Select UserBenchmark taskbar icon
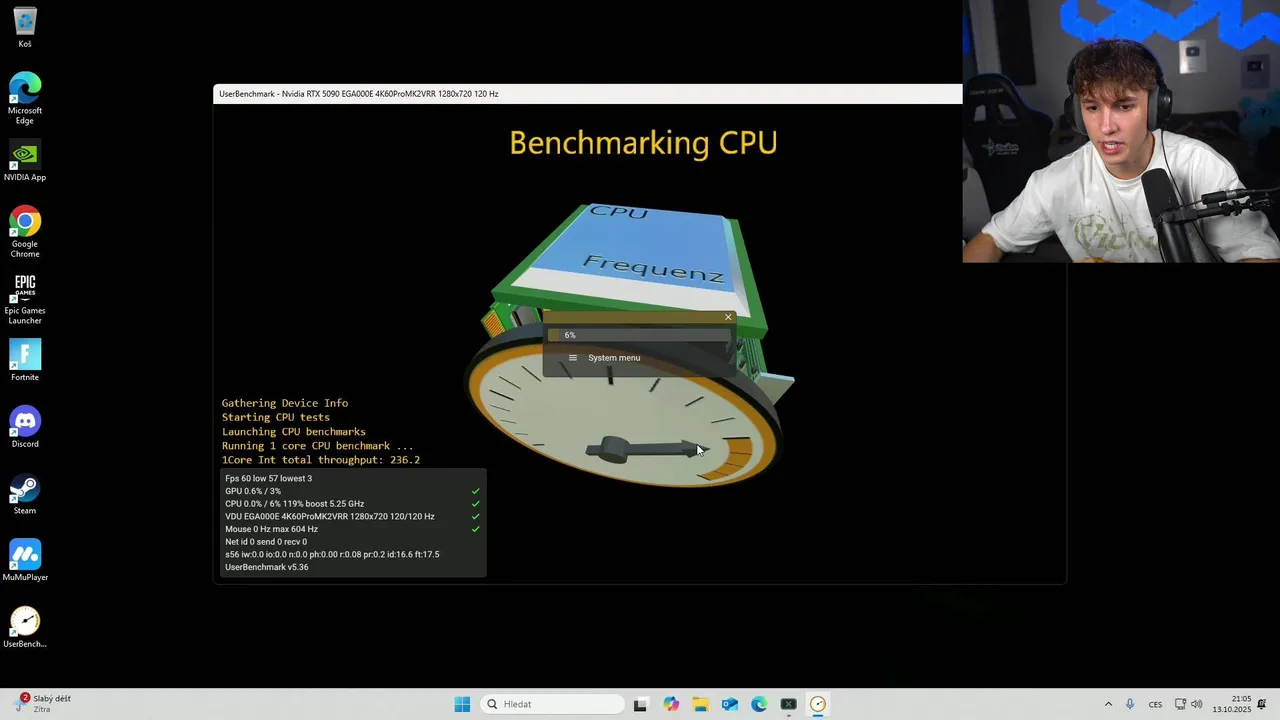 click(x=818, y=704)
